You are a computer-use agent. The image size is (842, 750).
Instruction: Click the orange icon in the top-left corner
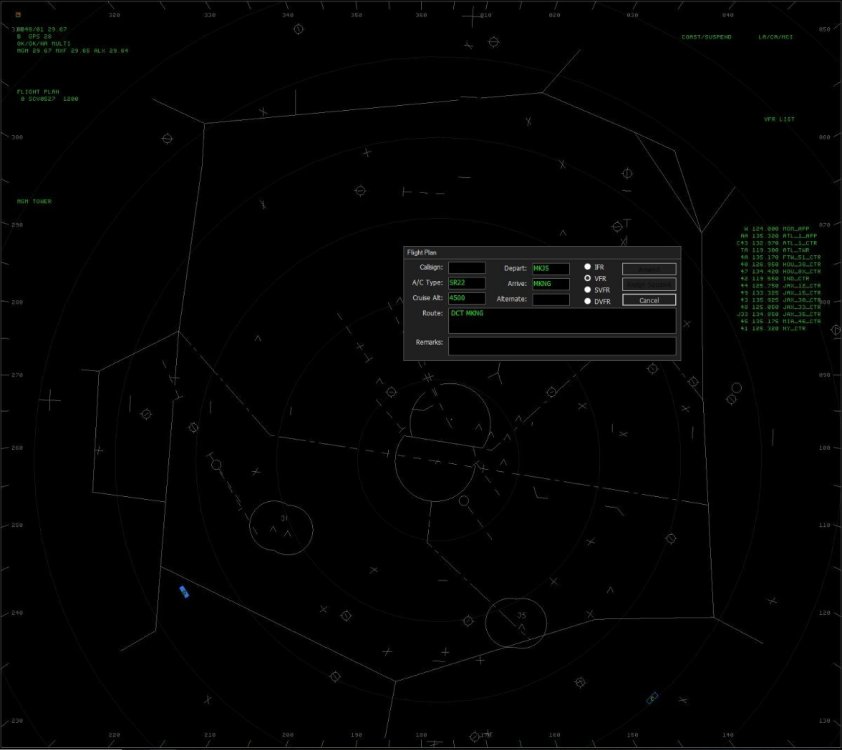coord(18,15)
